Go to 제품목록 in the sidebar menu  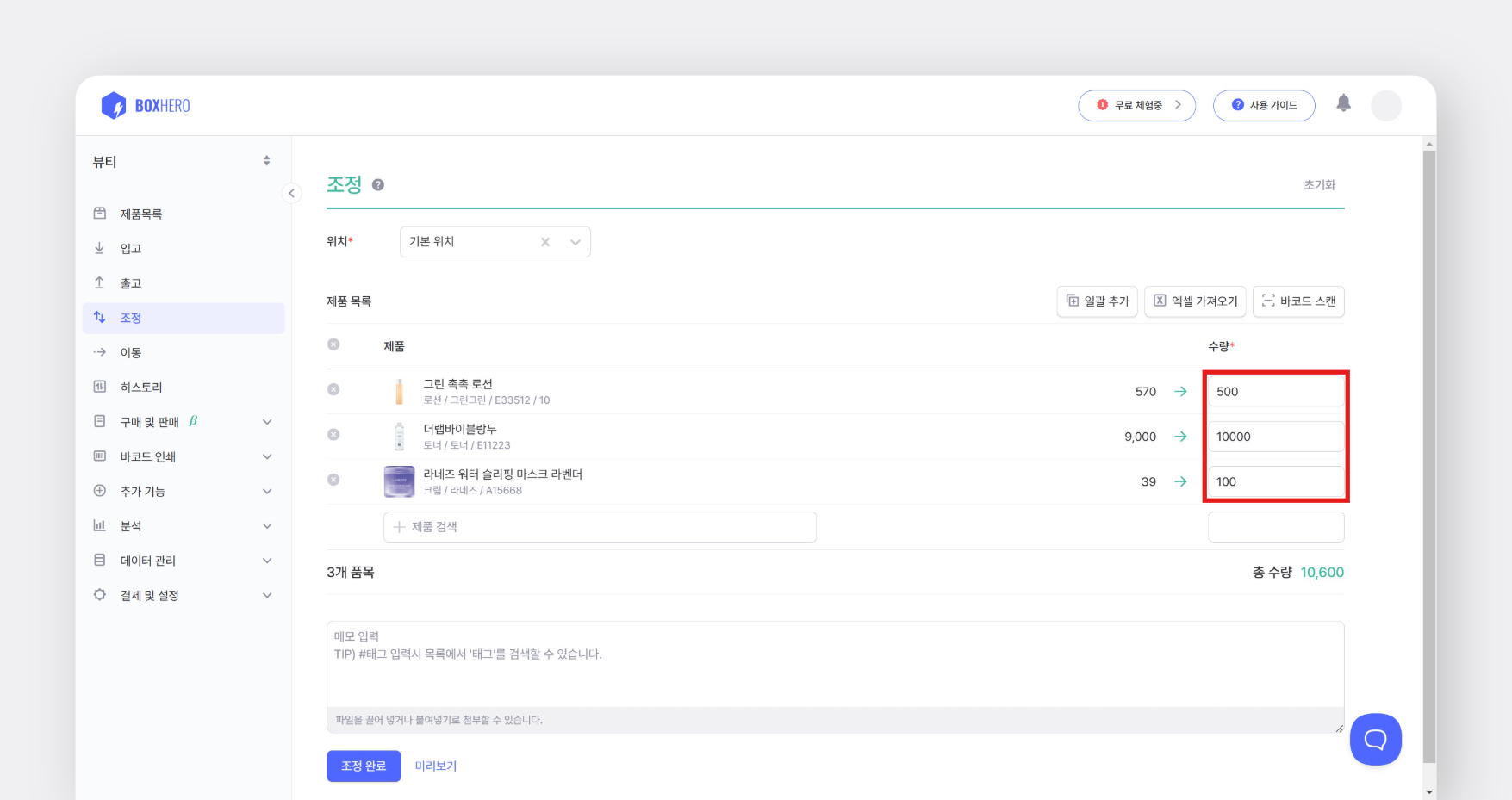coord(140,214)
